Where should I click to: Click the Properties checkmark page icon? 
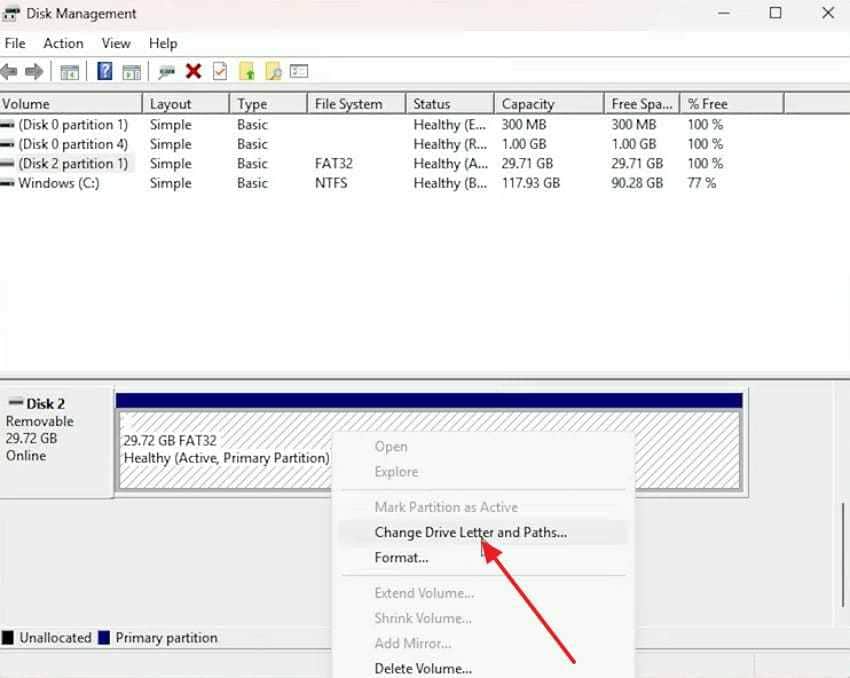(x=220, y=71)
